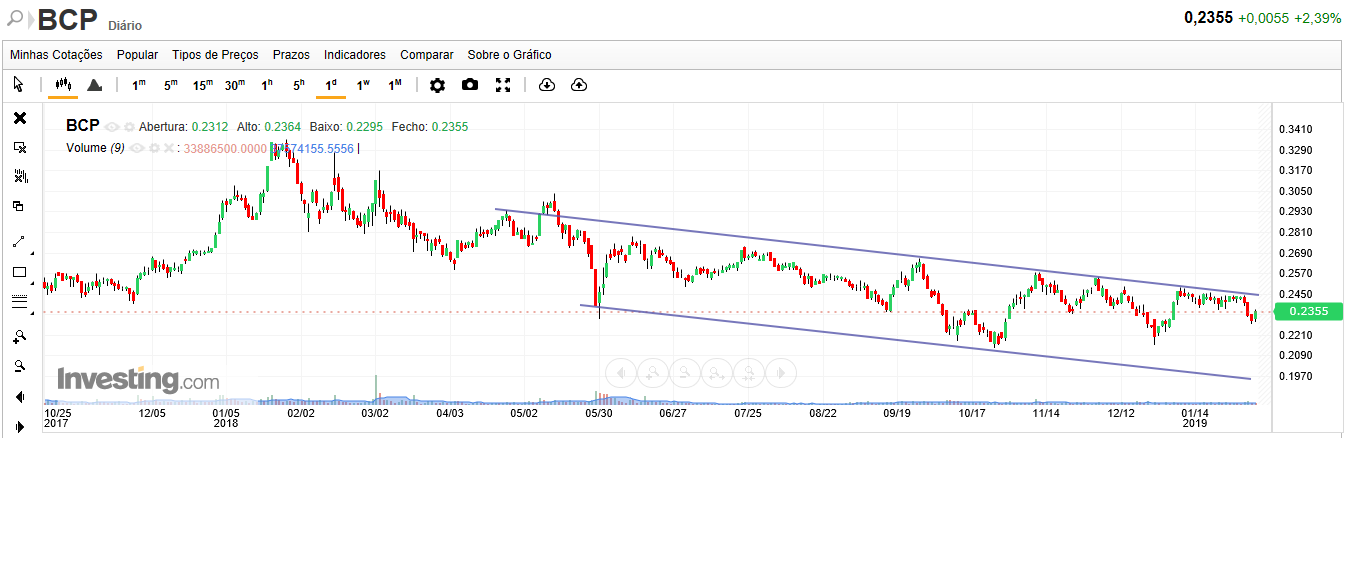Viewport: 1347px width, 578px height.
Task: Select the 1 week timeframe
Action: pos(363,85)
